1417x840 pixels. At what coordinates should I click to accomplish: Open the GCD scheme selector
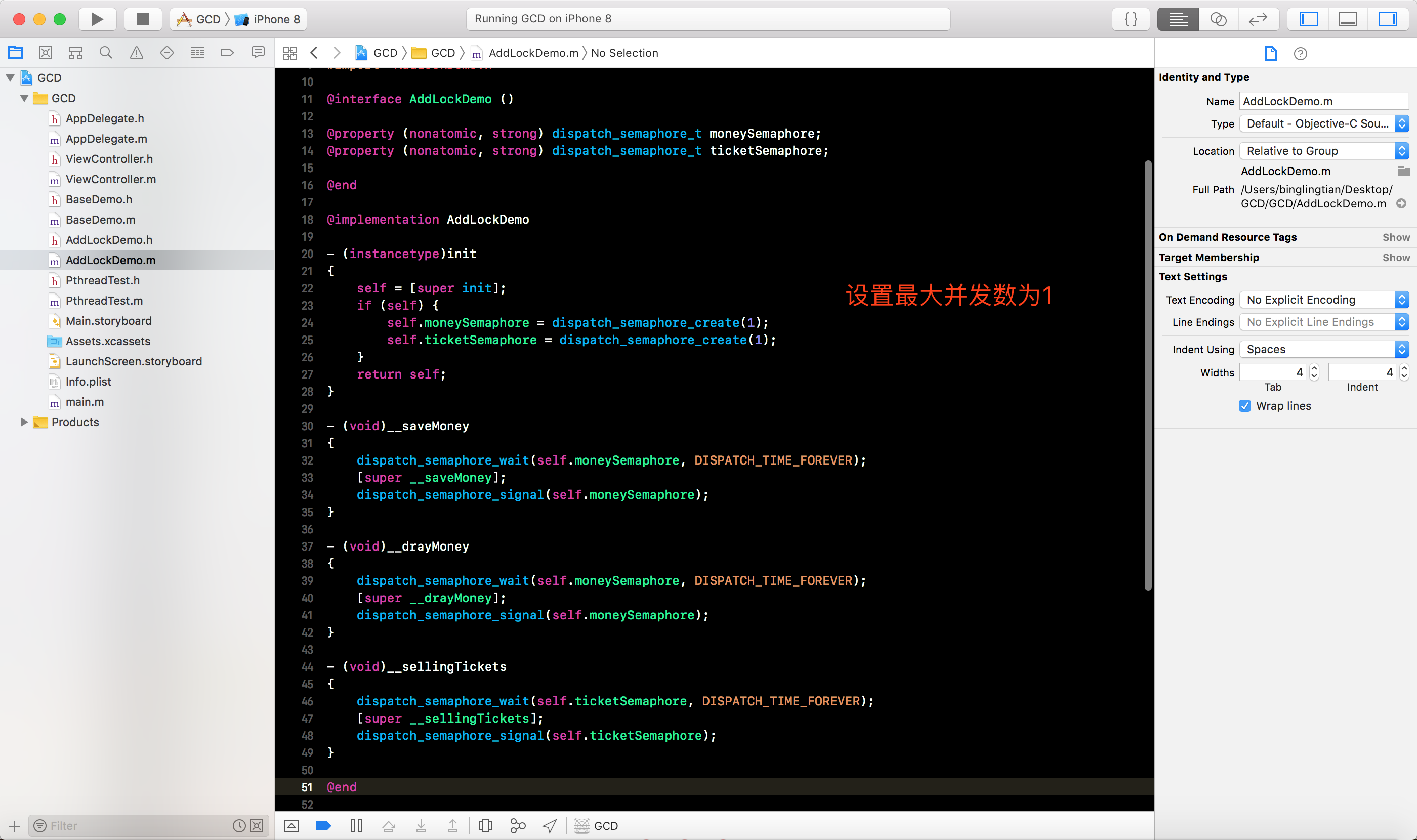click(x=199, y=19)
